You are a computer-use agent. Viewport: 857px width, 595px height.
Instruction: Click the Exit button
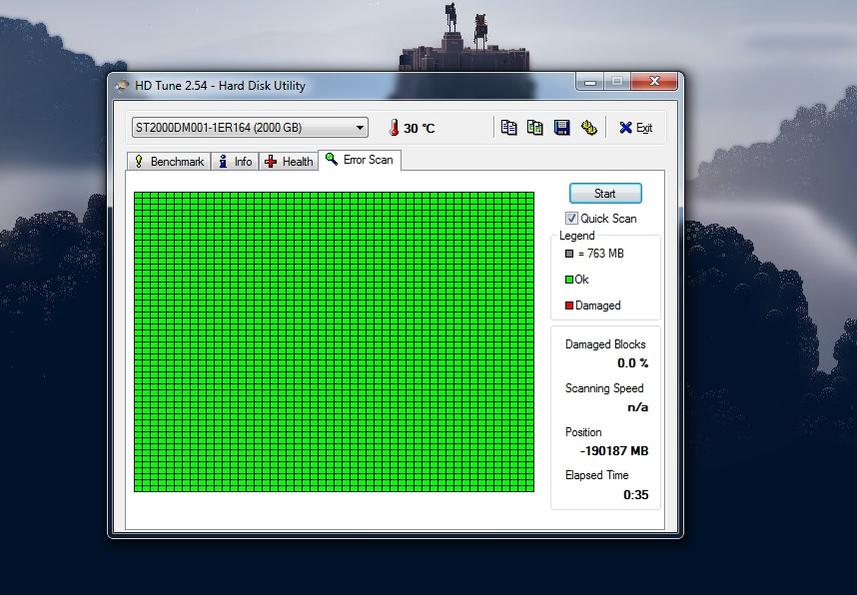(x=636, y=128)
